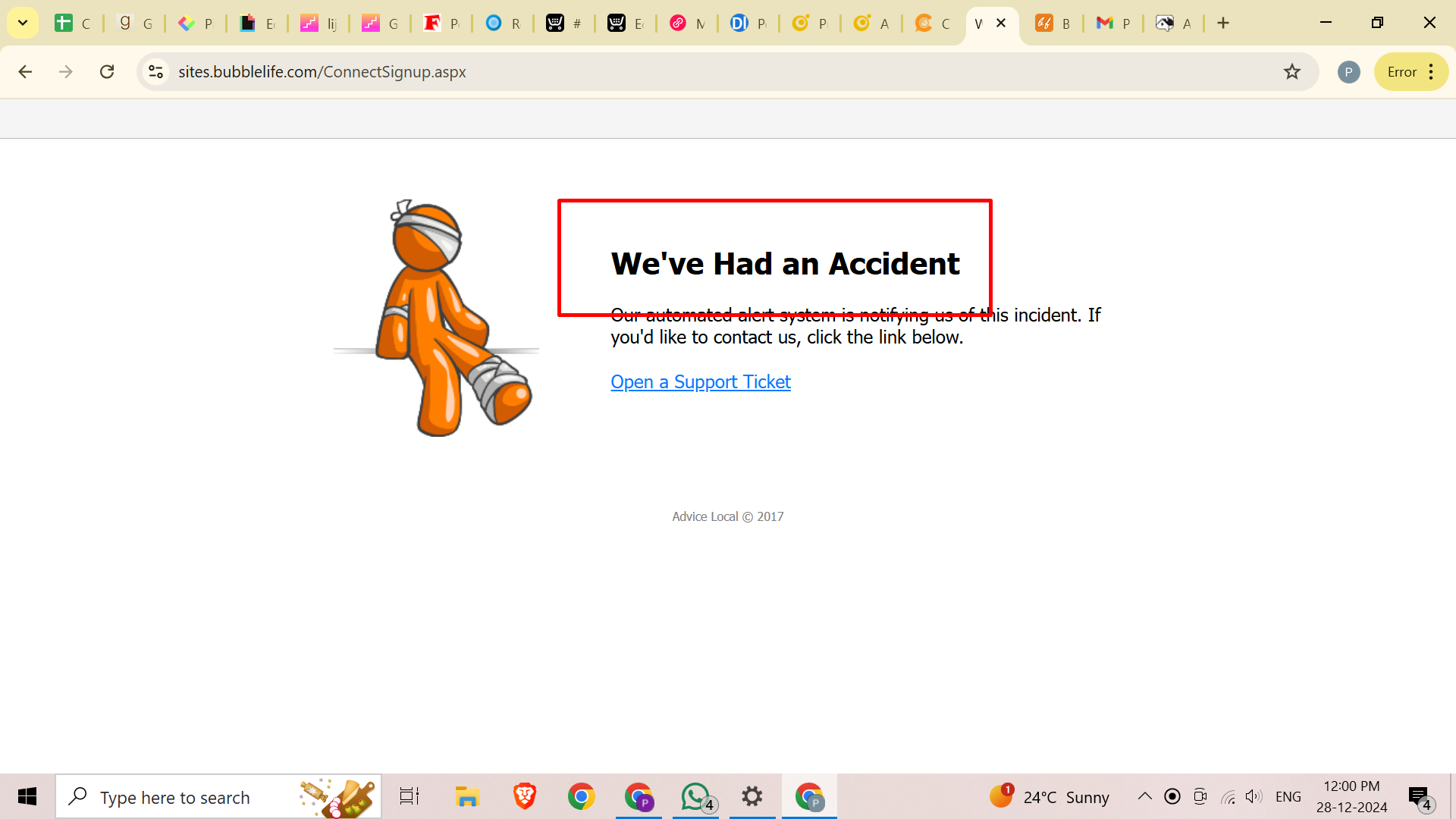Navigate back to previous page
This screenshot has height=819, width=1456.
point(25,71)
